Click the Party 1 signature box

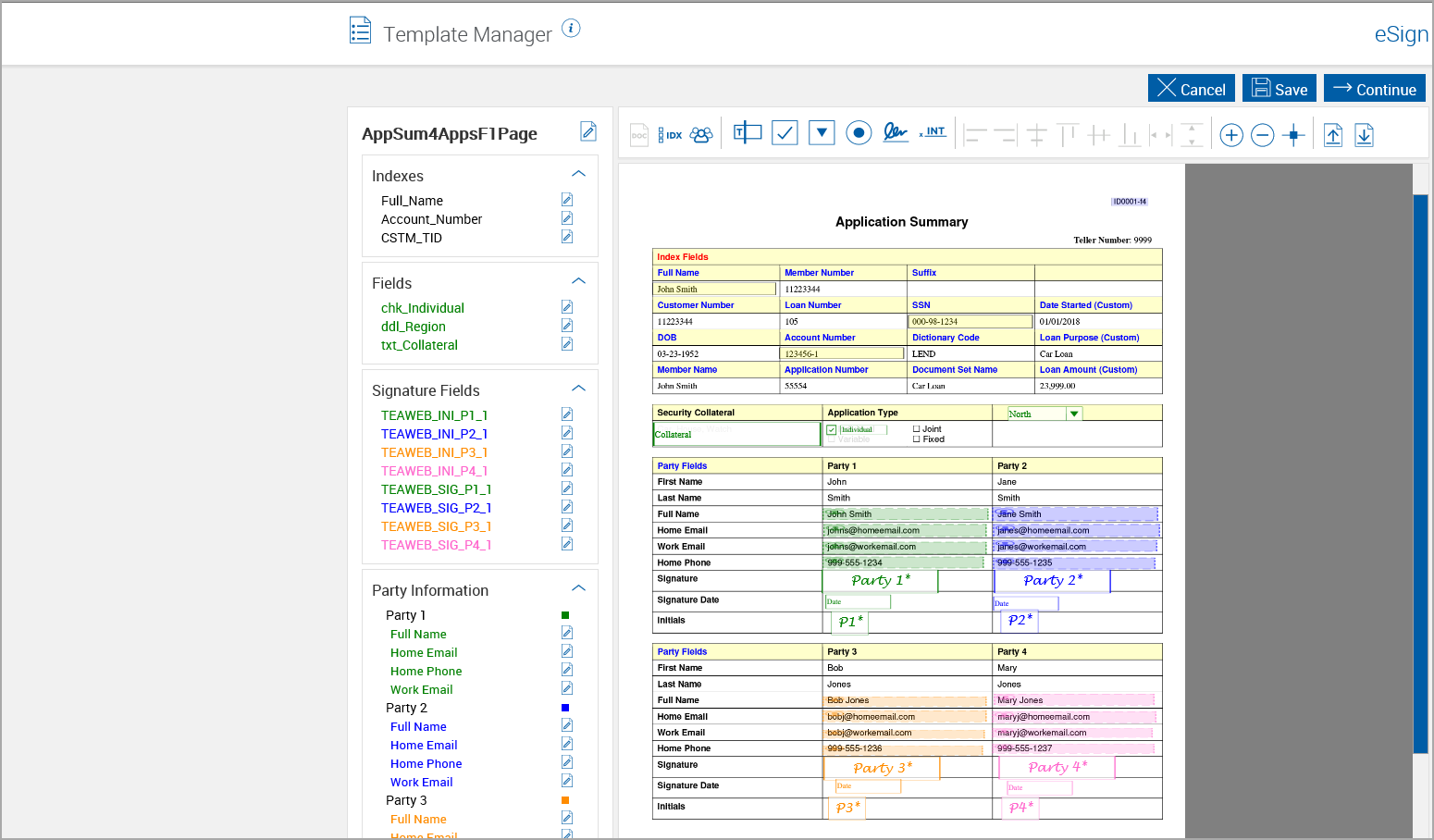pos(880,581)
